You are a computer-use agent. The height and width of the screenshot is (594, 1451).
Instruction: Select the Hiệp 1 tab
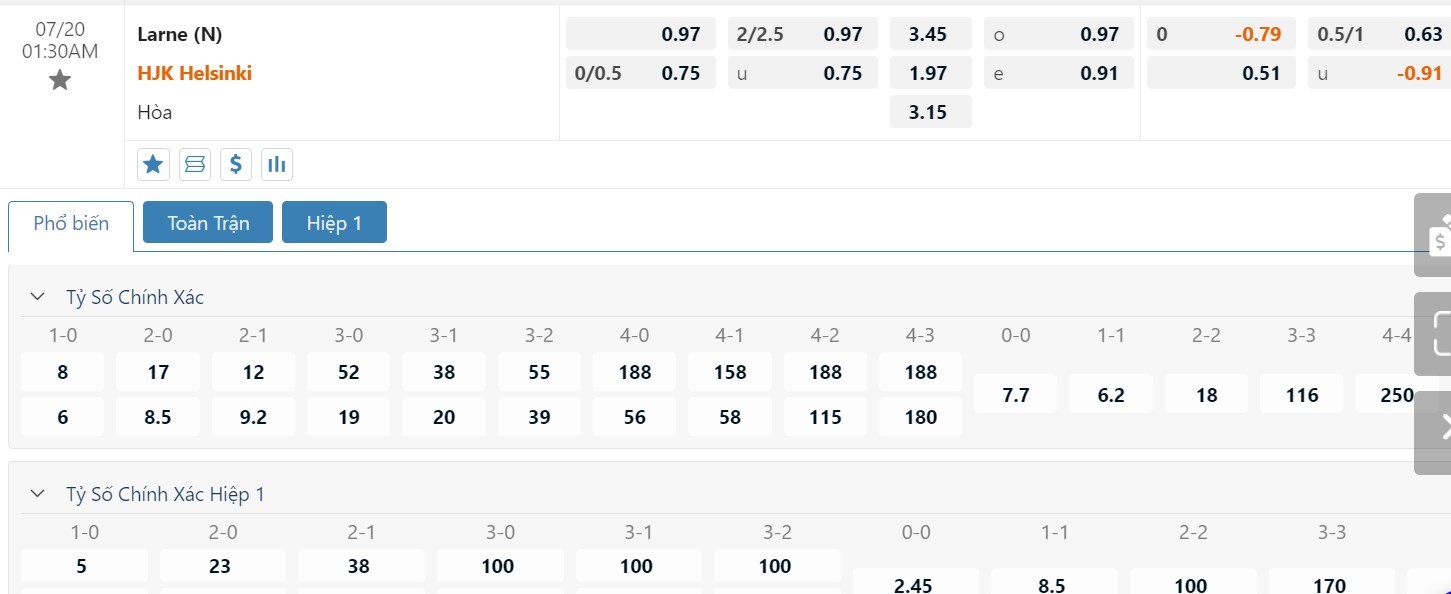click(x=334, y=223)
